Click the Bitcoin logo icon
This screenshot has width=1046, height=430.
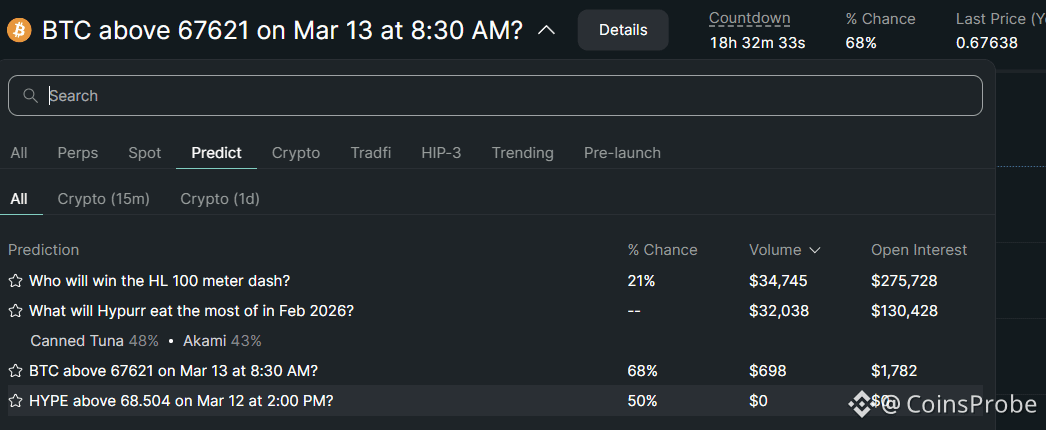click(19, 31)
